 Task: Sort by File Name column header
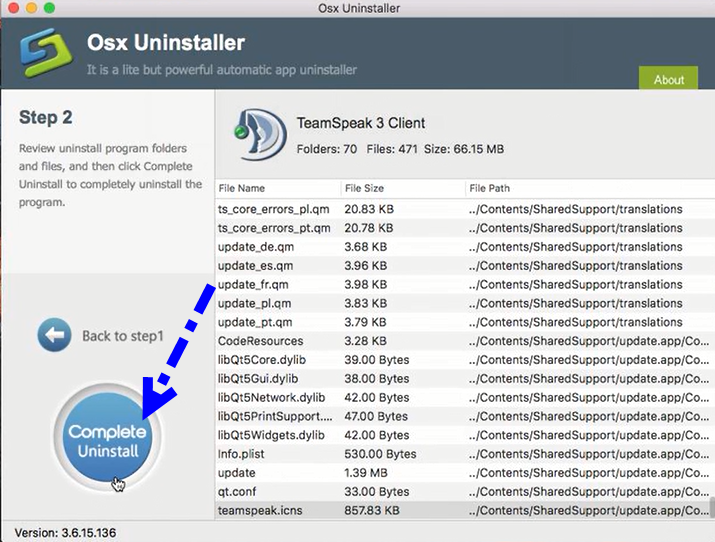pyautogui.click(x=241, y=188)
